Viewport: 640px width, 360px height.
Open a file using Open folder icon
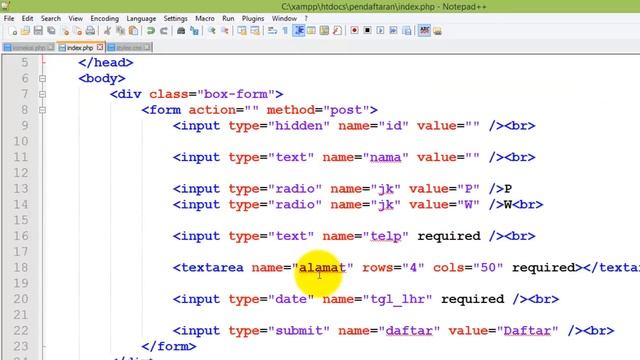click(x=25, y=31)
